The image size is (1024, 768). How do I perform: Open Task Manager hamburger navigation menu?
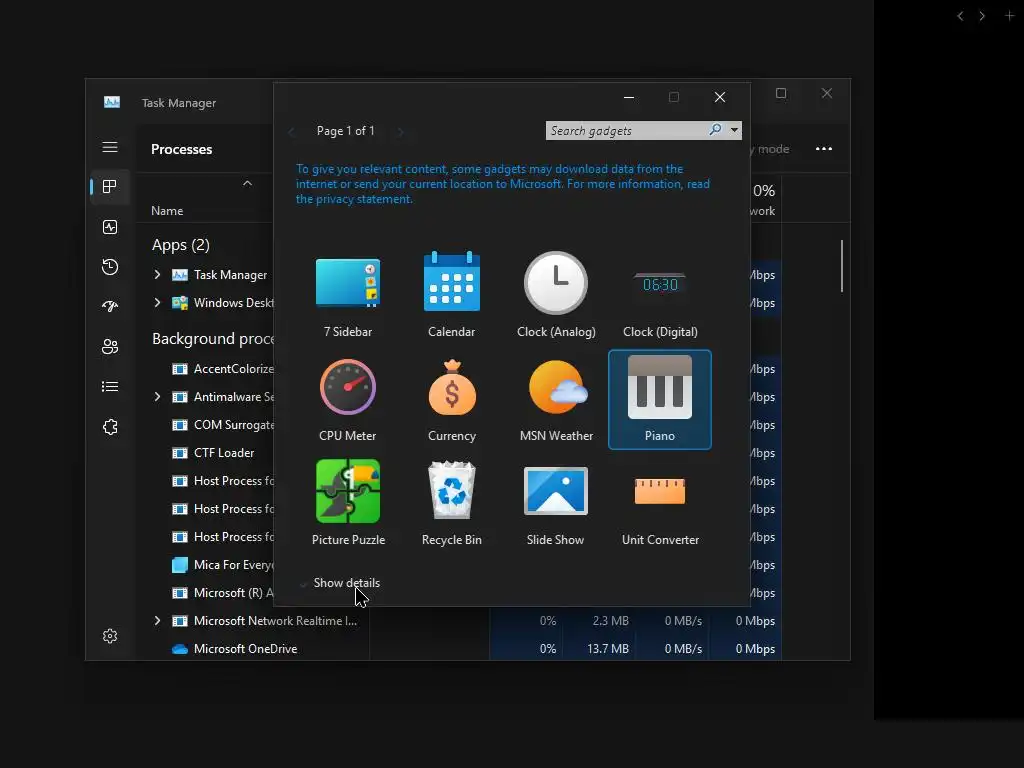pyautogui.click(x=110, y=147)
